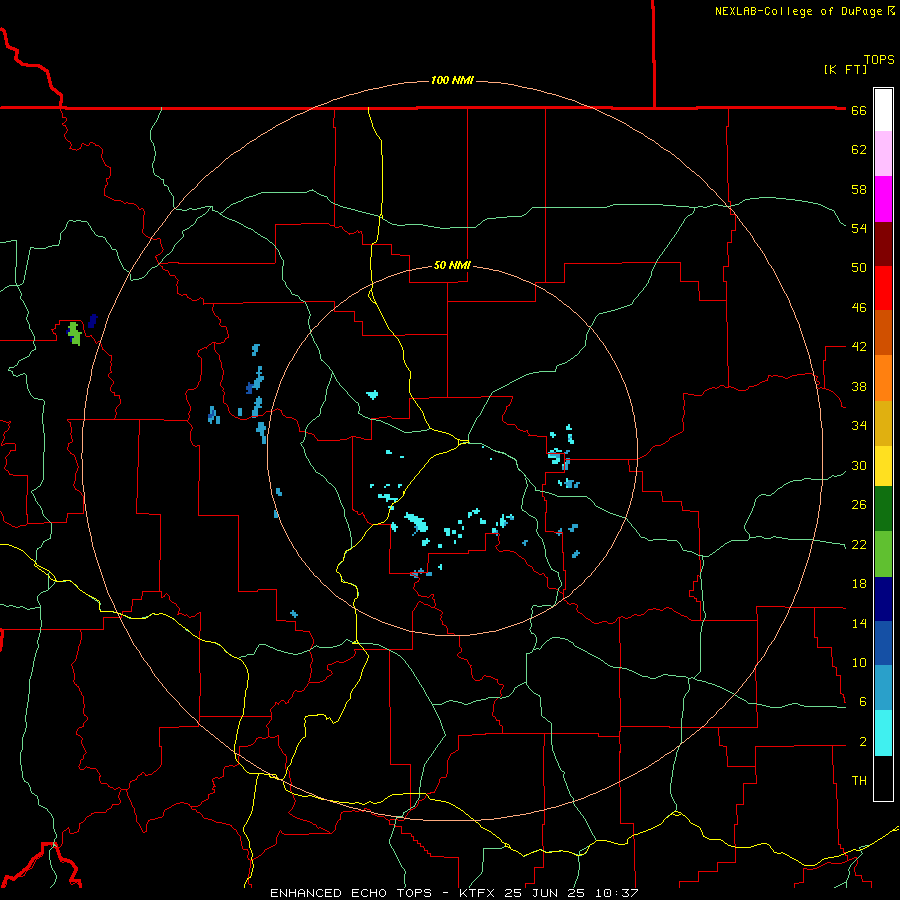Click the legend value "46"
Image resolution: width=900 pixels, height=900 pixels.
coord(859,308)
